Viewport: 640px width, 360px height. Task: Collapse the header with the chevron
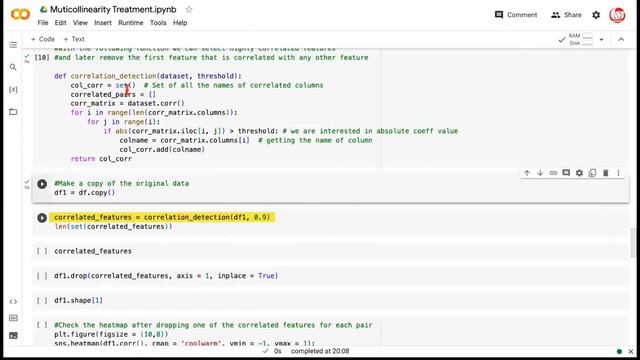[621, 40]
